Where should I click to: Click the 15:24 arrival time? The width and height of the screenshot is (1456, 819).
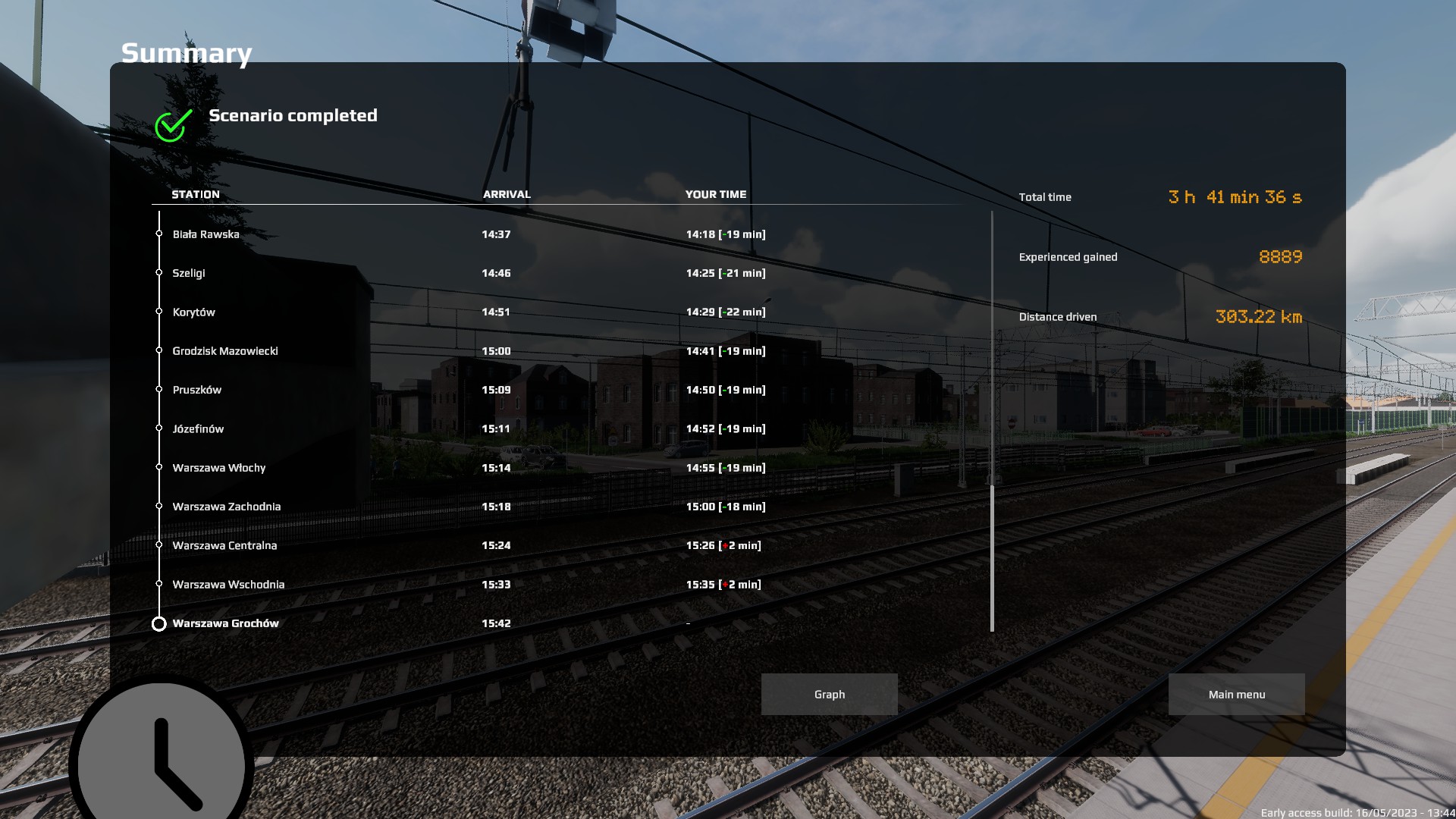496,545
